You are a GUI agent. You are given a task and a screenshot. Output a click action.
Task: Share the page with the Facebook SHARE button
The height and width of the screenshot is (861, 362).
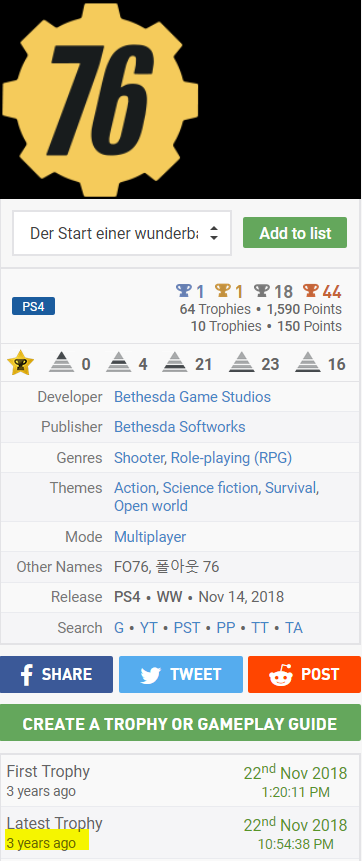(57, 674)
